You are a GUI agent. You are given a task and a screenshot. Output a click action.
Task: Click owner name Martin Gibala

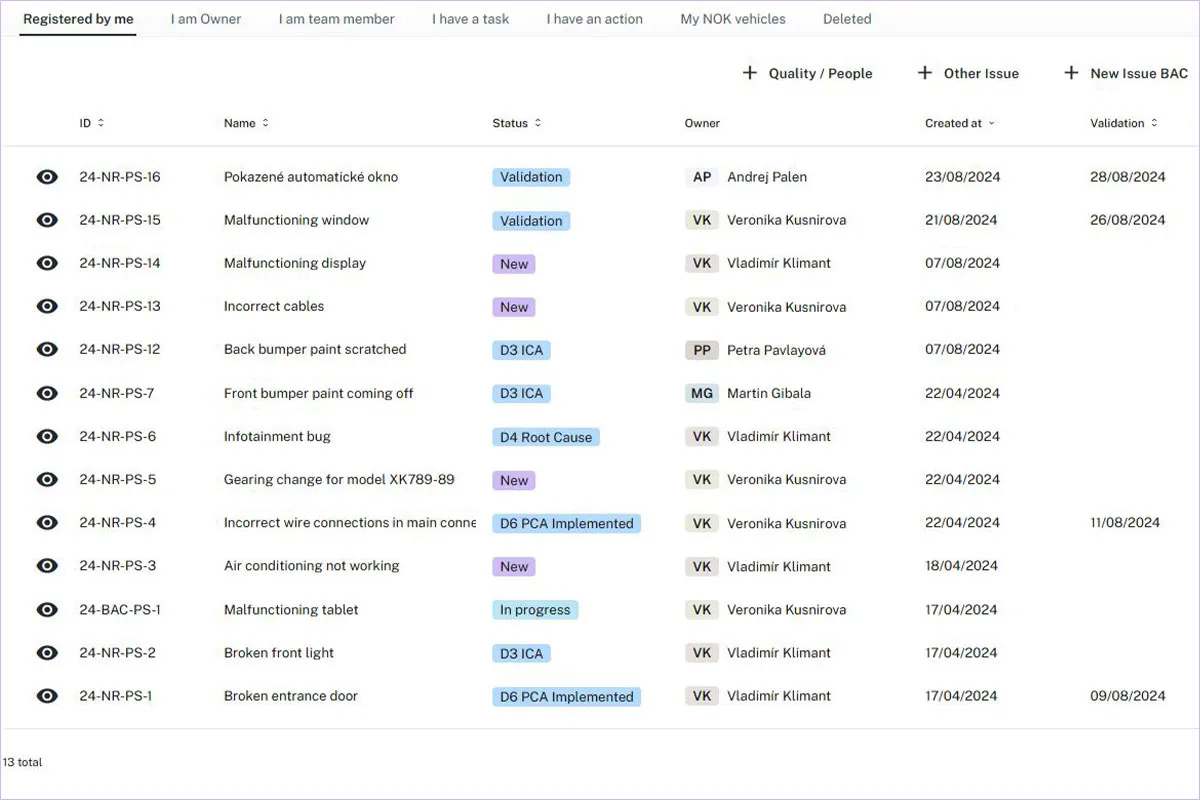[x=769, y=393]
